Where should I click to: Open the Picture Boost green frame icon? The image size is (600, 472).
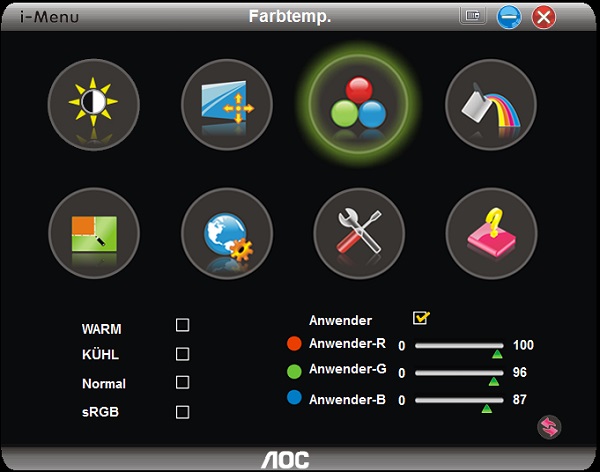94,233
